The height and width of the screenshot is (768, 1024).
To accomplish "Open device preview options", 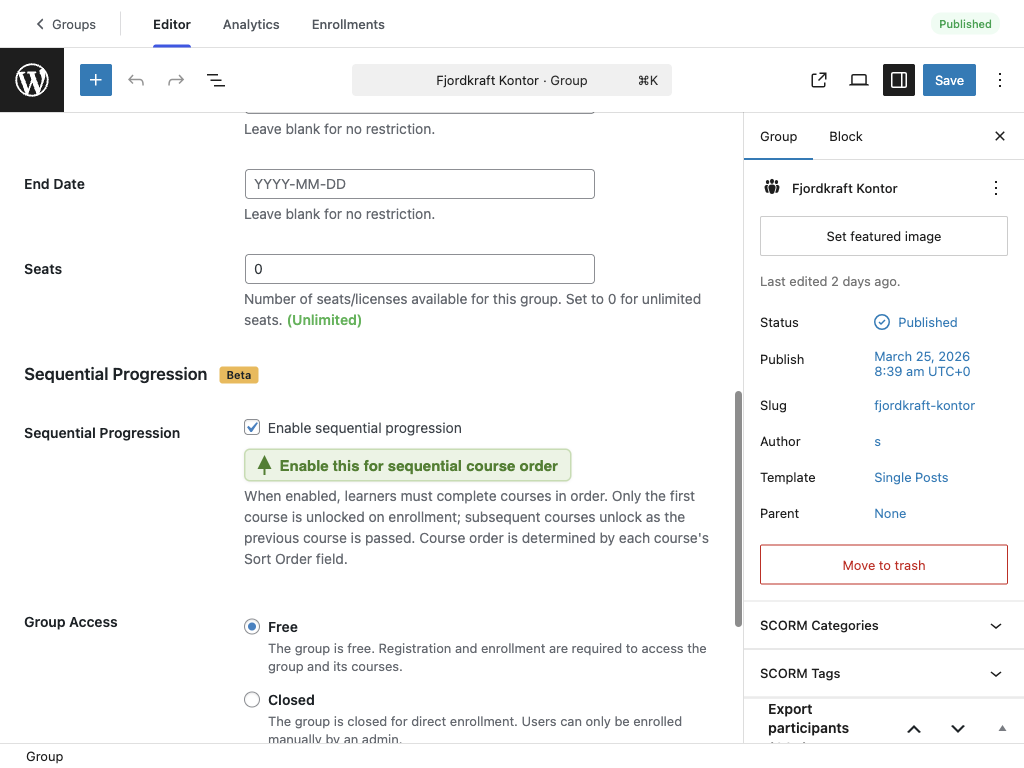I will tap(858, 80).
